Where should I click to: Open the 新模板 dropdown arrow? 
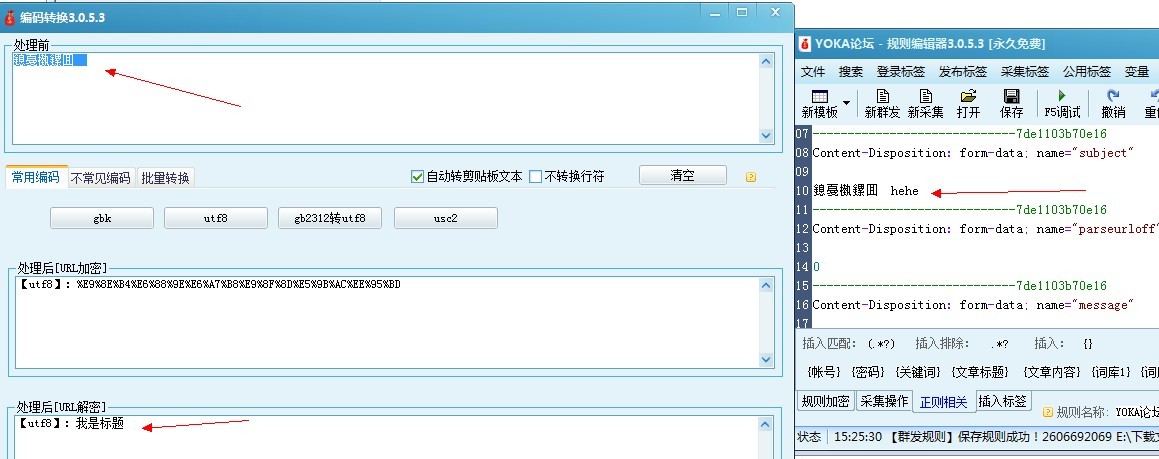(x=846, y=103)
